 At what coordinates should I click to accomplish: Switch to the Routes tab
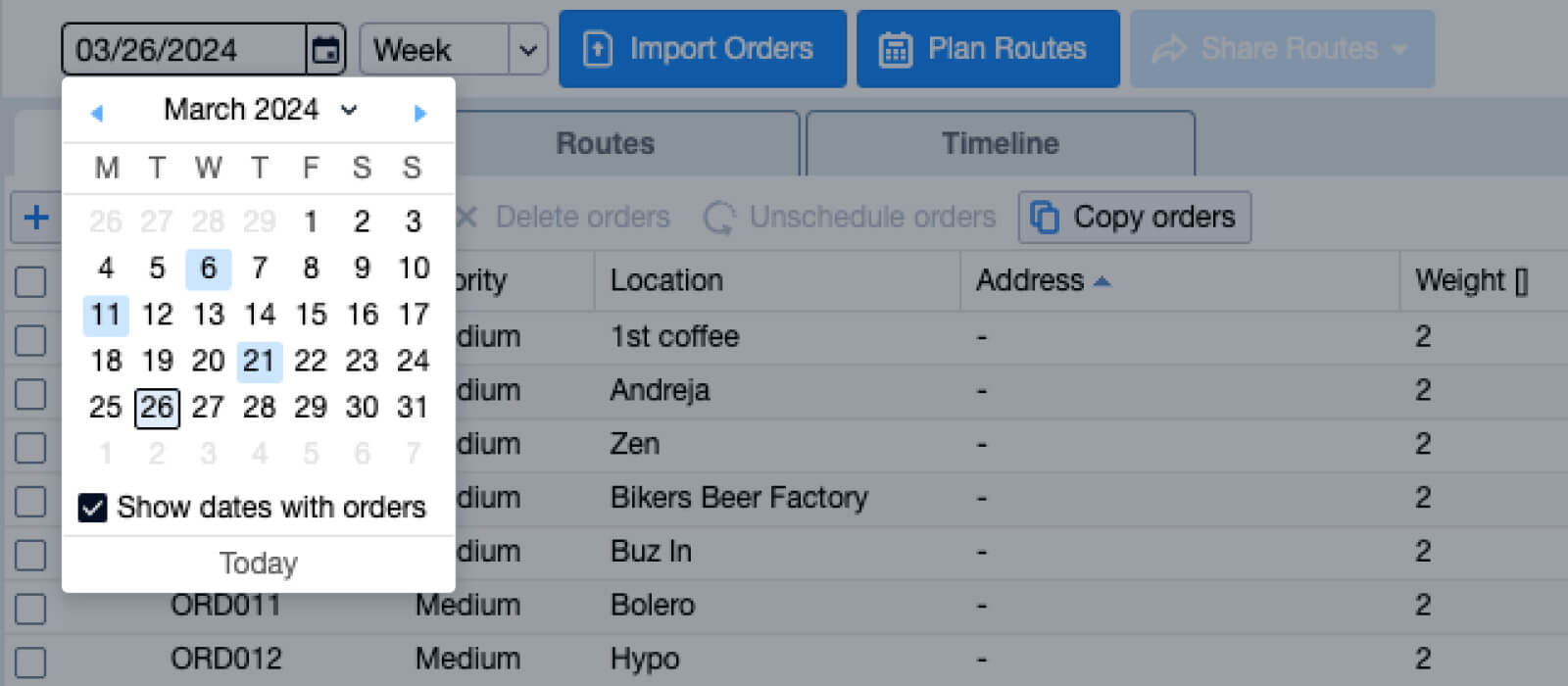click(605, 143)
